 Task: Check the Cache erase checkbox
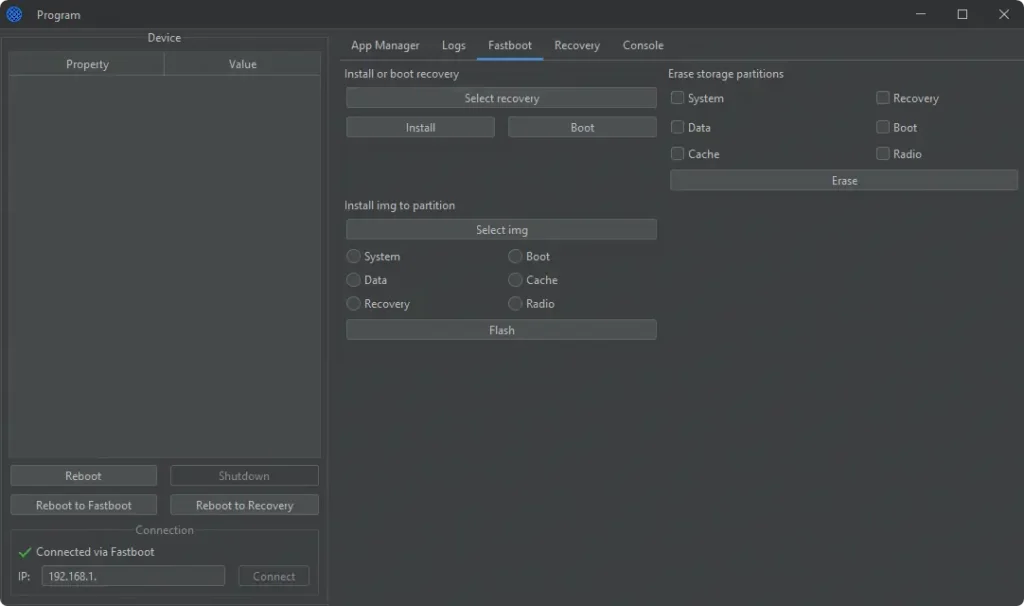678,154
